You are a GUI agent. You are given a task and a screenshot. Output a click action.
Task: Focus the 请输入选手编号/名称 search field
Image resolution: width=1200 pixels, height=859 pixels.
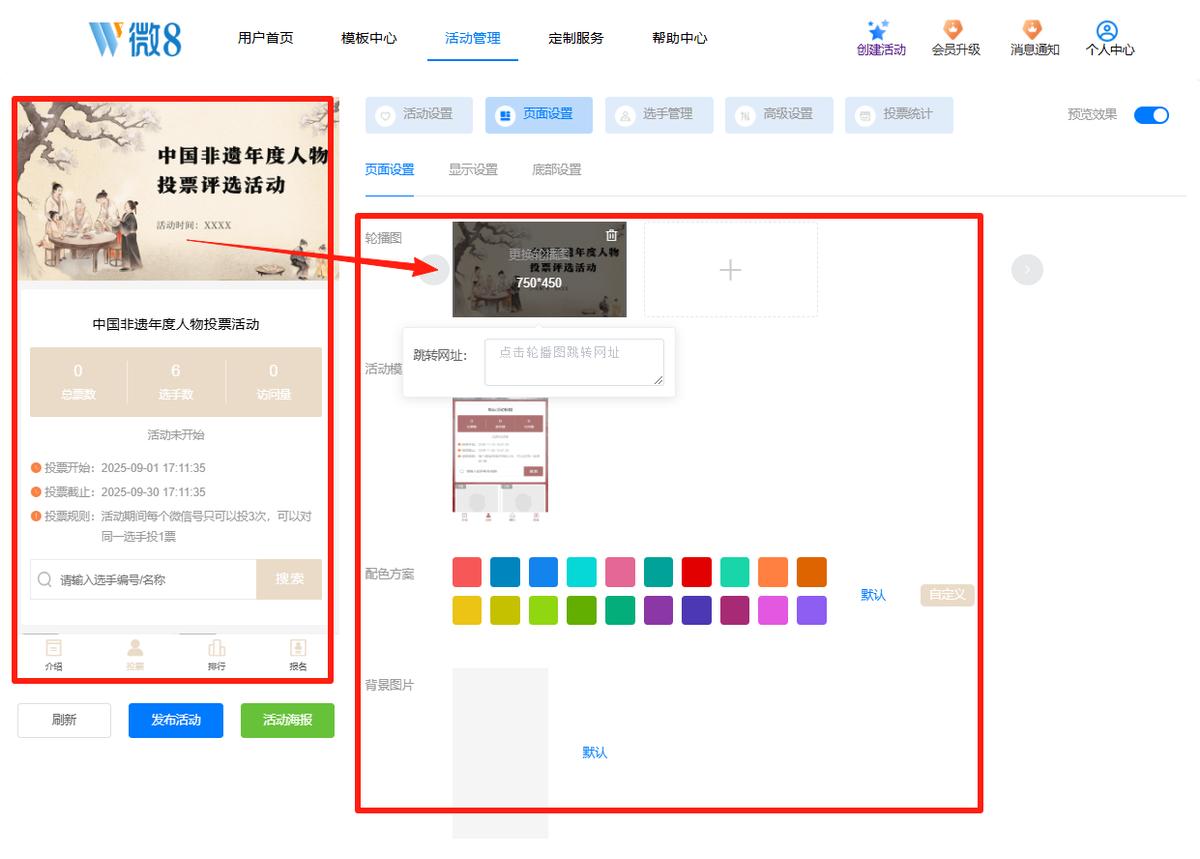(x=144, y=579)
